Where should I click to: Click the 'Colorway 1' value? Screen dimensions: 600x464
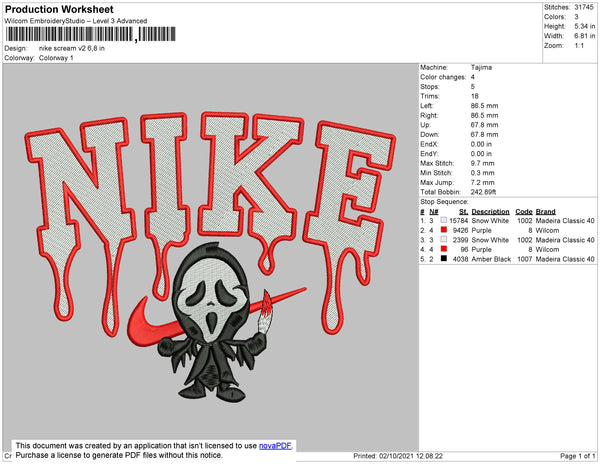[56, 58]
